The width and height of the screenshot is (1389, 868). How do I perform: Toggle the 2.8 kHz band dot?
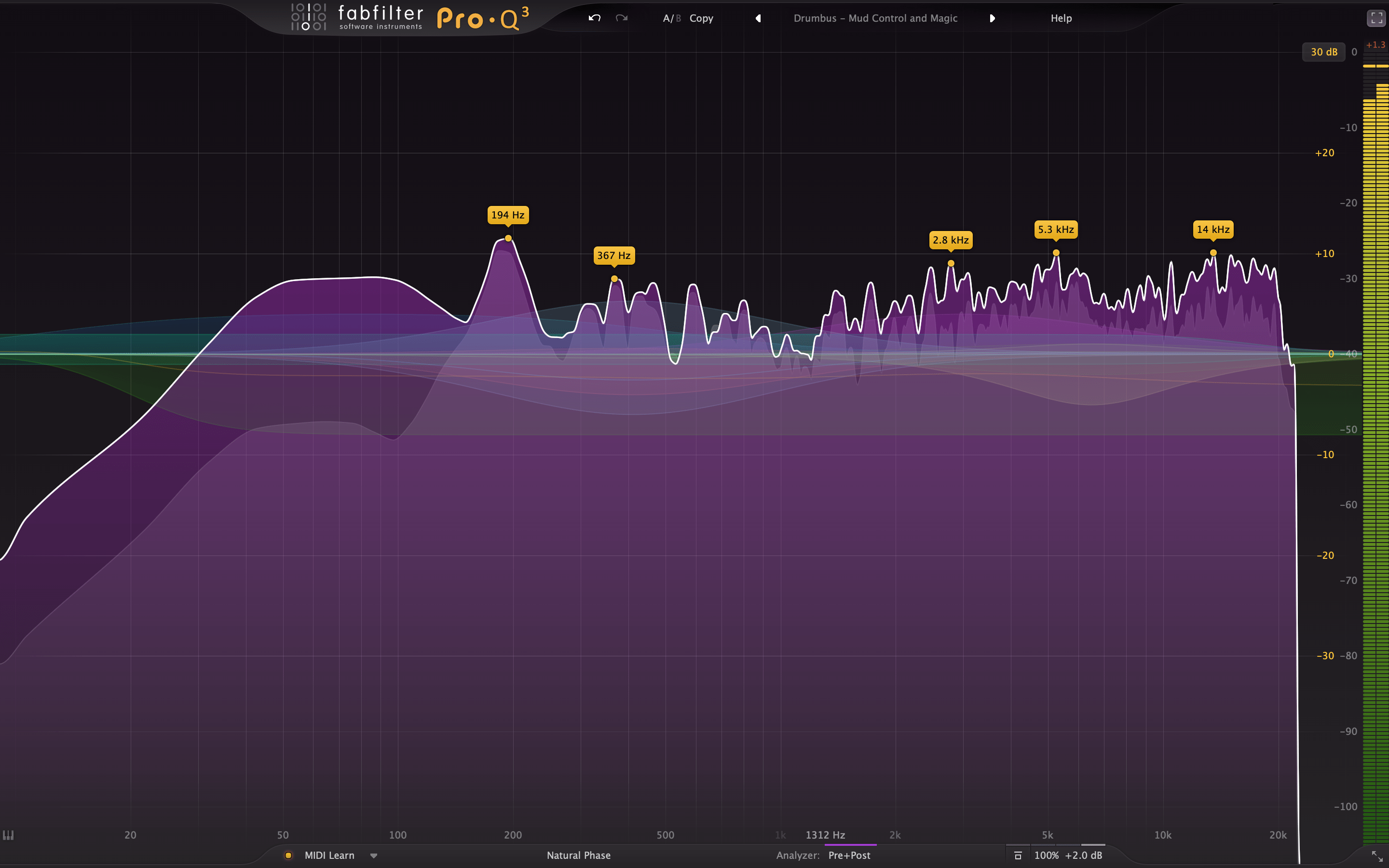951,262
